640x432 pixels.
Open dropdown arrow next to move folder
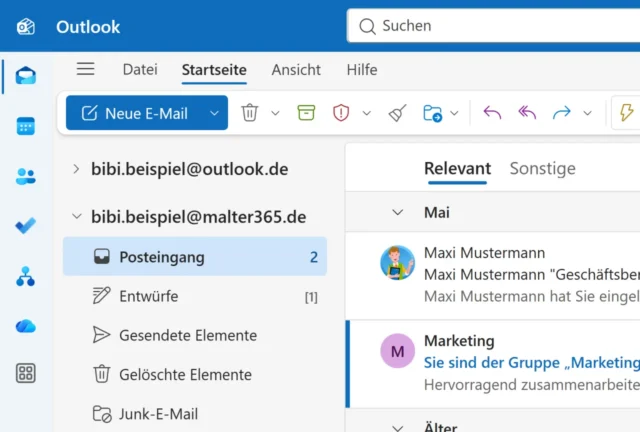click(x=454, y=113)
